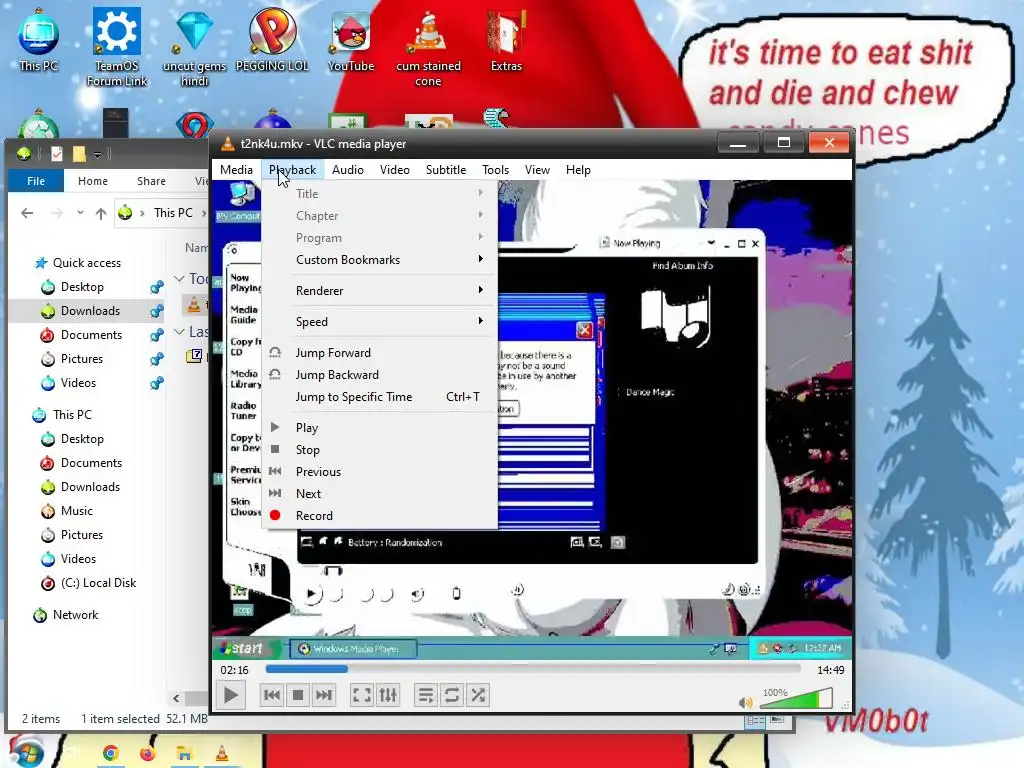1024x768 pixels.
Task: Click VLC previous media button
Action: (x=272, y=696)
